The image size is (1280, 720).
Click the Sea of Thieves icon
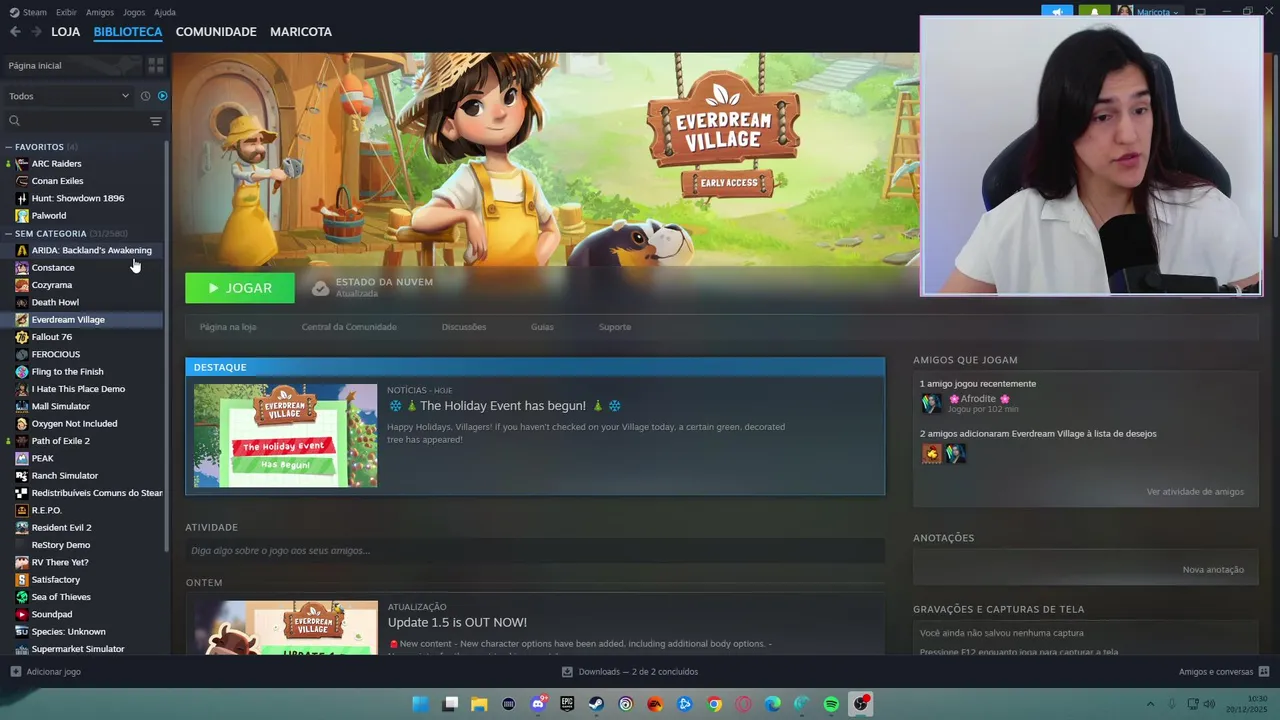coord(22,597)
